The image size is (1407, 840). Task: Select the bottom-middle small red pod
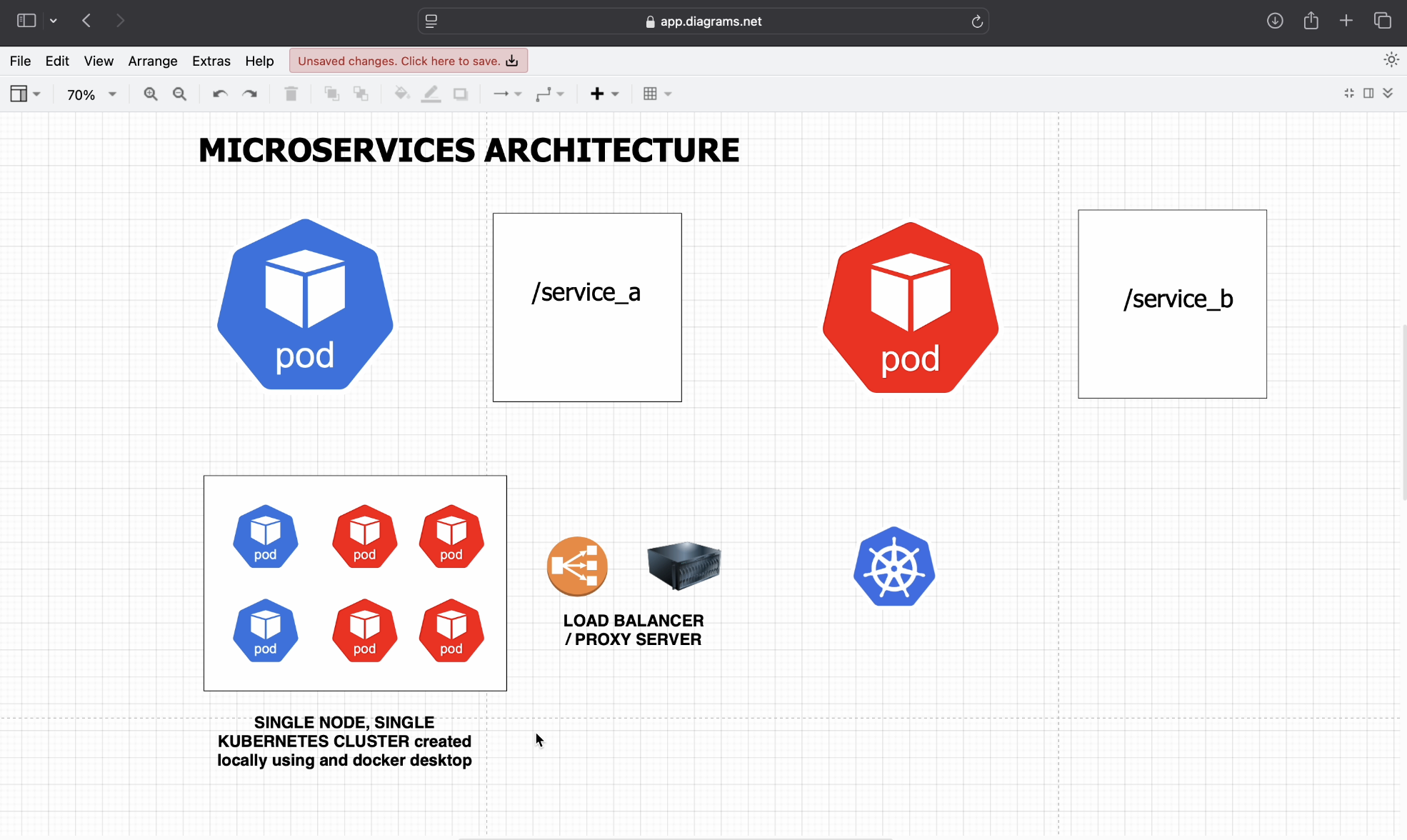click(x=365, y=631)
